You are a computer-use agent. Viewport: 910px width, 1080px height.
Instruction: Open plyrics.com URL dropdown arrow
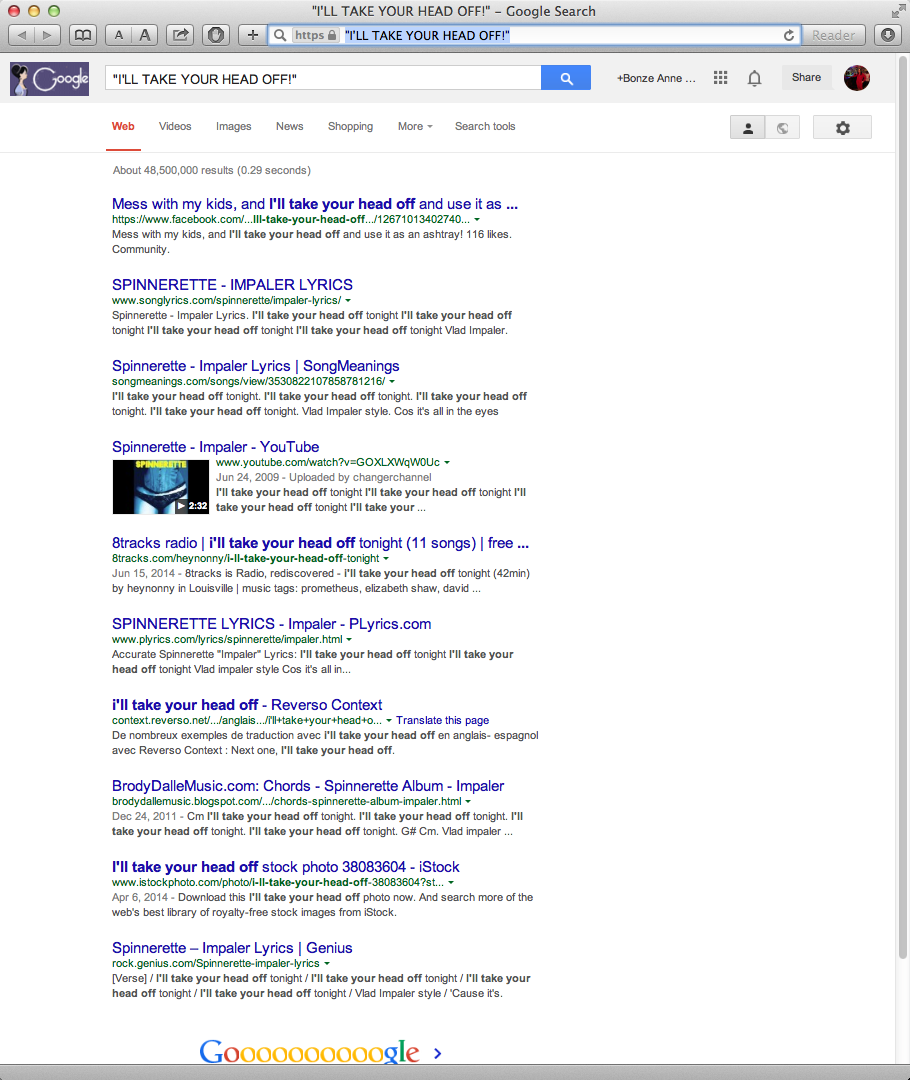(349, 640)
